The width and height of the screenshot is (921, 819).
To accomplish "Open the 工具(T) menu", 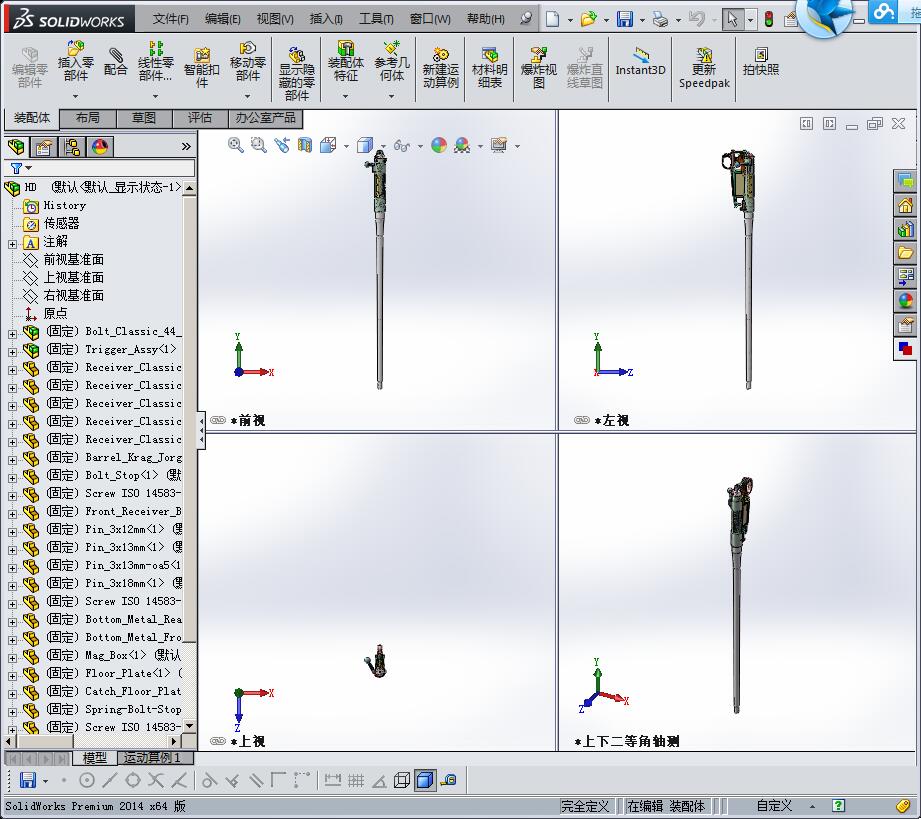I will [376, 19].
